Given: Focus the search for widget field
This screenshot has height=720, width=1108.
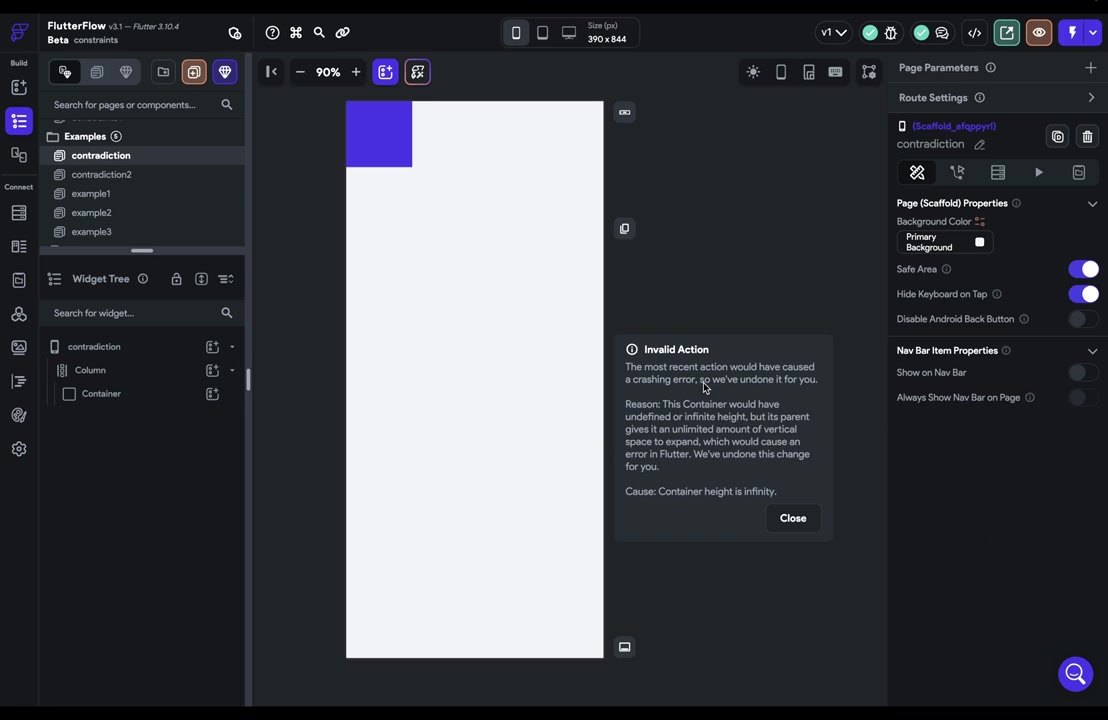Looking at the screenshot, I should pos(141,313).
